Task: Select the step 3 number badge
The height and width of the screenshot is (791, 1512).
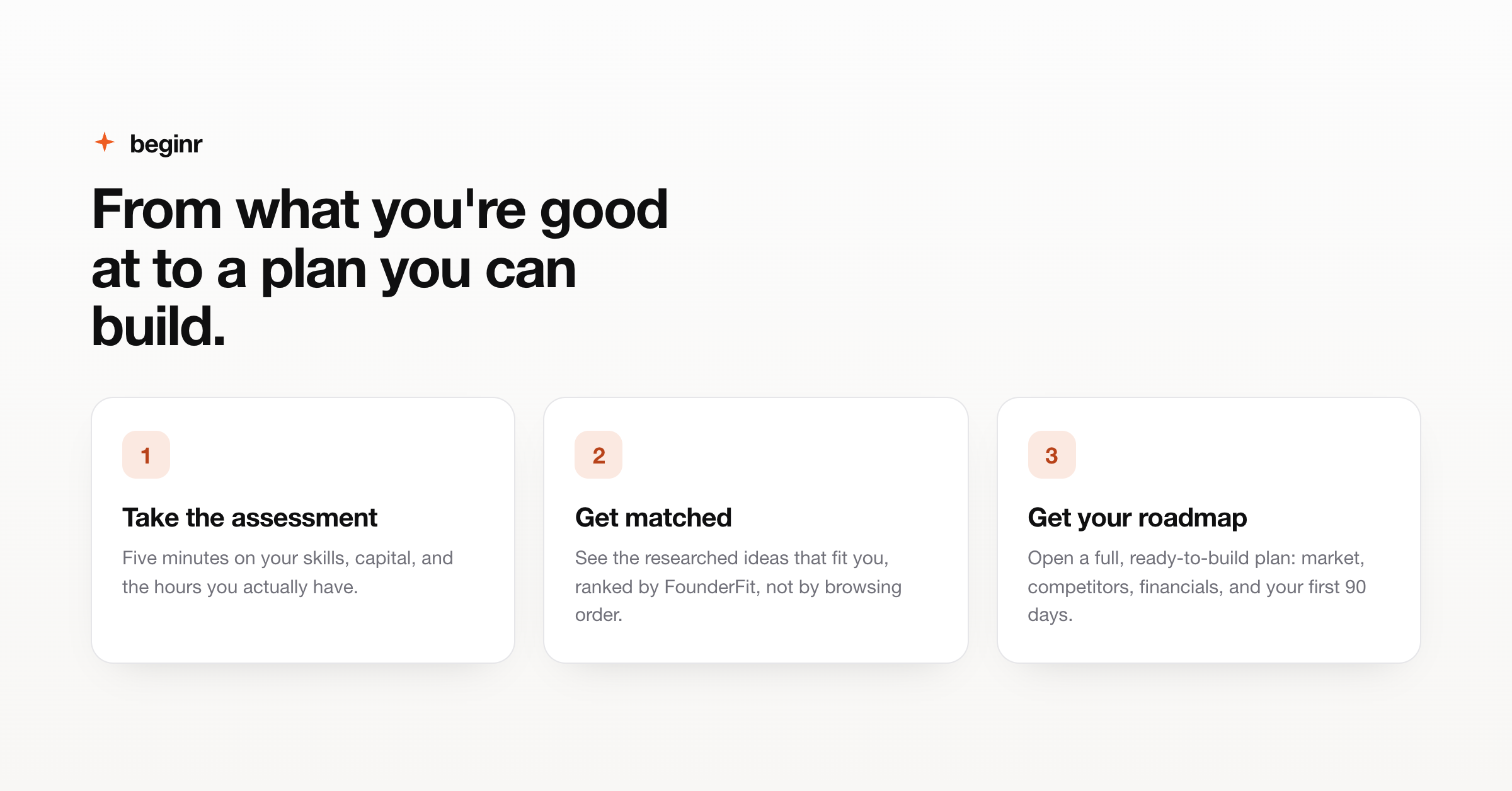Action: [x=1052, y=455]
